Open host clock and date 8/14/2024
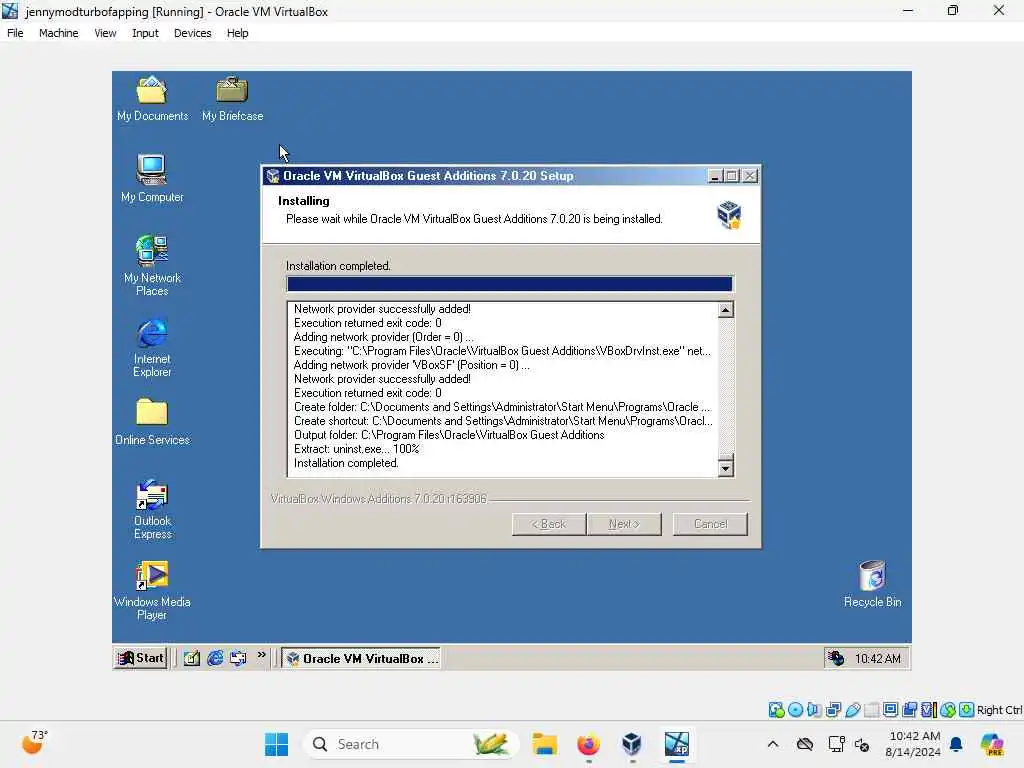 click(x=914, y=744)
